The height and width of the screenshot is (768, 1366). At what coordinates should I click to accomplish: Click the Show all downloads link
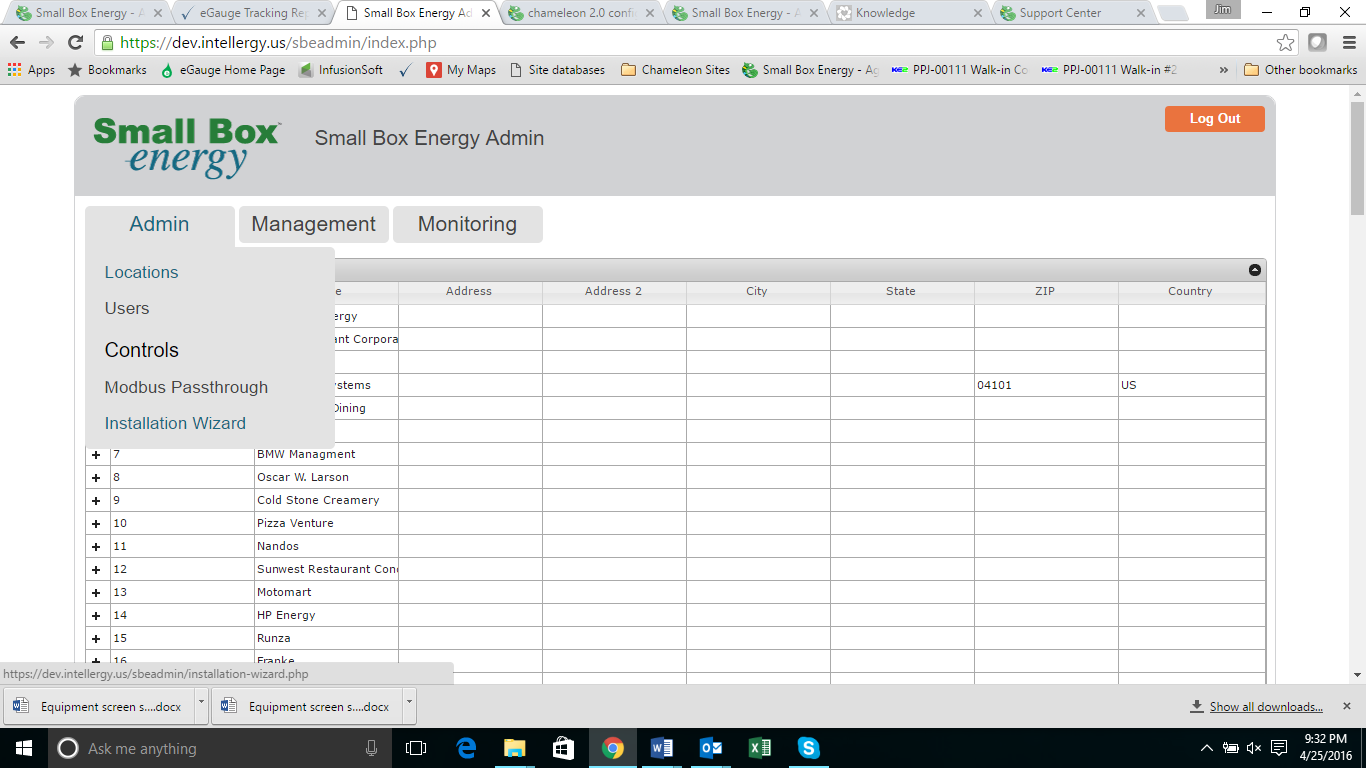tap(1266, 707)
